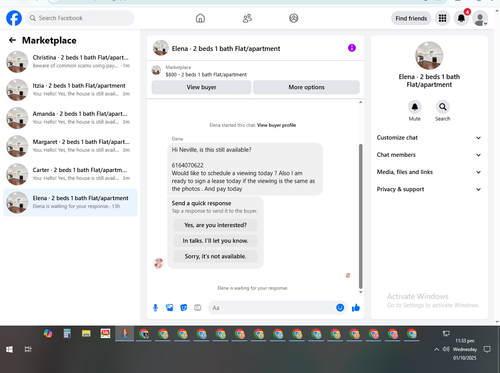Mute this conversation
Image resolution: width=500 pixels, height=373 pixels.
(415, 107)
